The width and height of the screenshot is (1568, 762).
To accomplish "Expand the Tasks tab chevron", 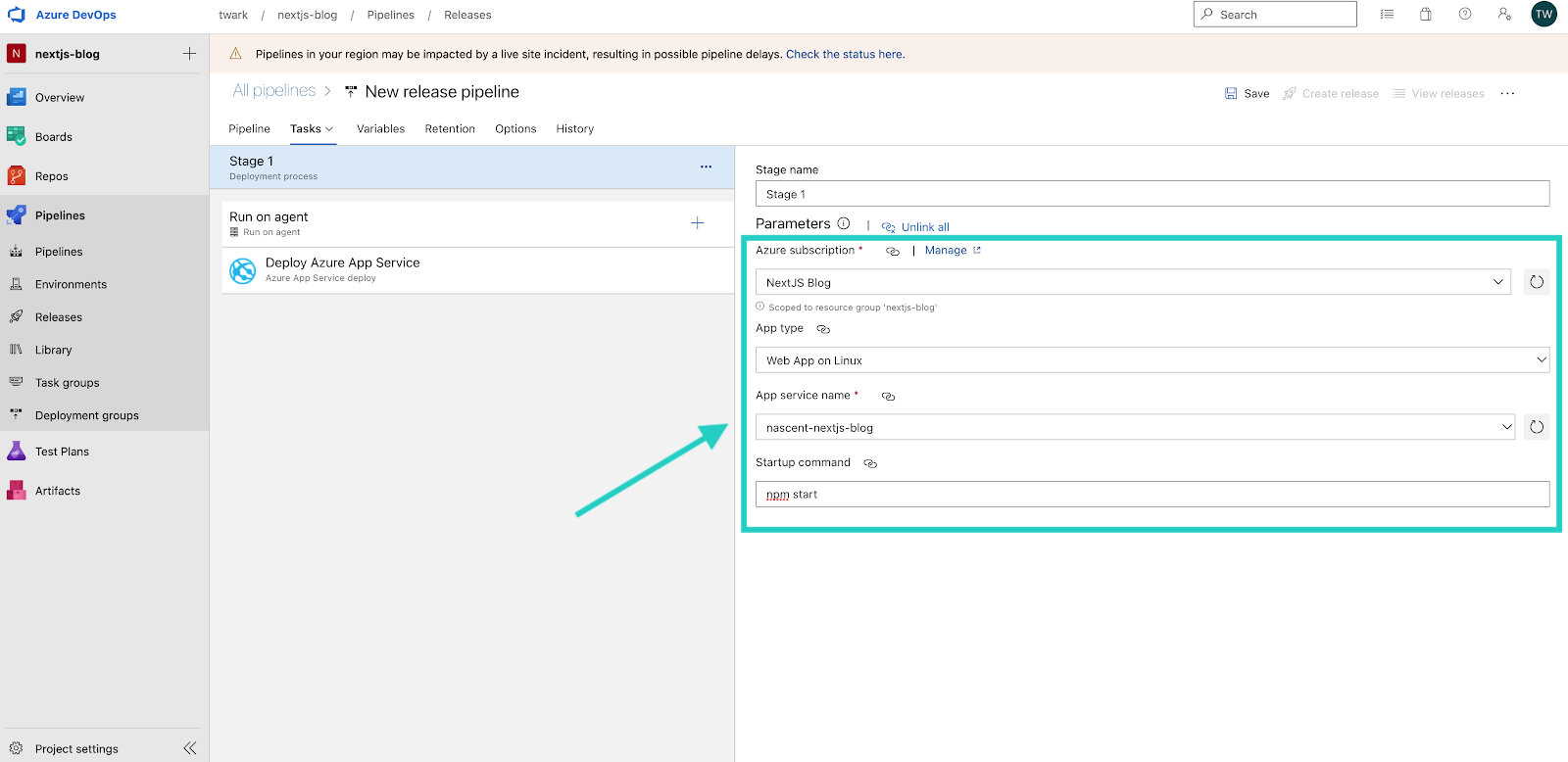I will coord(330,129).
